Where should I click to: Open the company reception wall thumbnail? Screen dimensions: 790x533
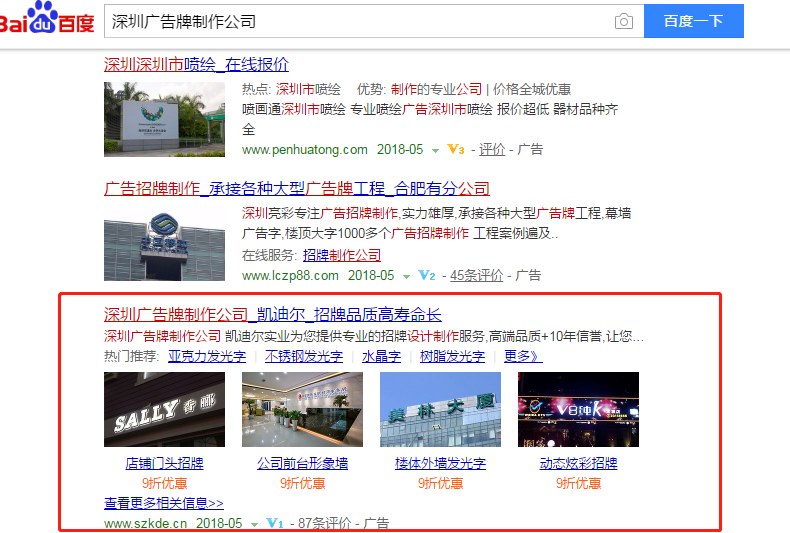click(302, 410)
